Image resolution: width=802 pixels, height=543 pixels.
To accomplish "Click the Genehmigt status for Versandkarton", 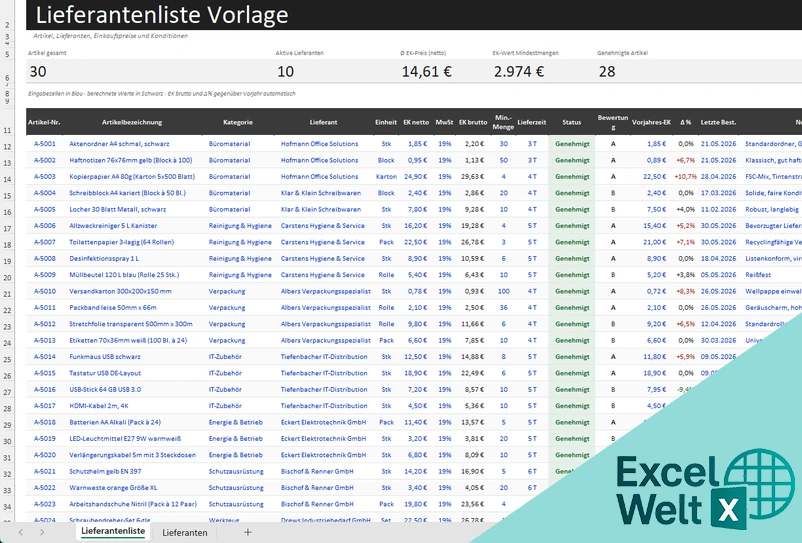I will 572,291.
